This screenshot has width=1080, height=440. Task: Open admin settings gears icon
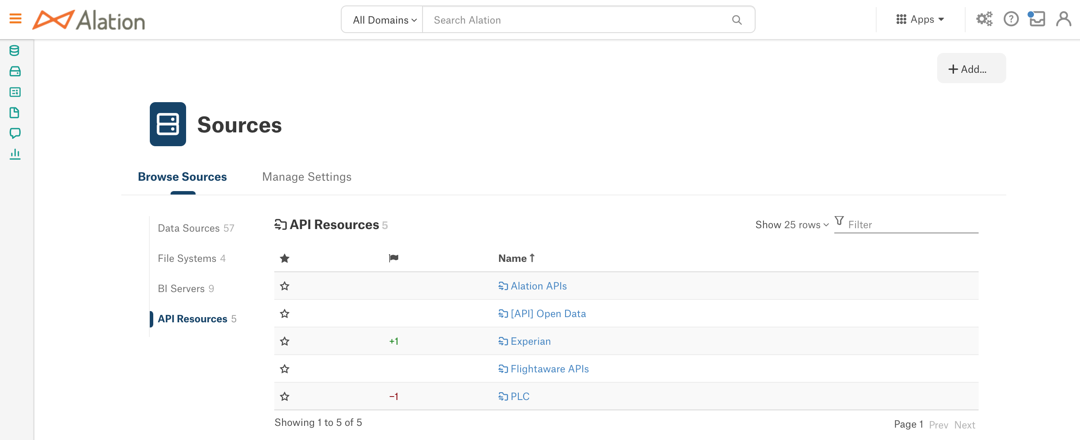pos(984,19)
